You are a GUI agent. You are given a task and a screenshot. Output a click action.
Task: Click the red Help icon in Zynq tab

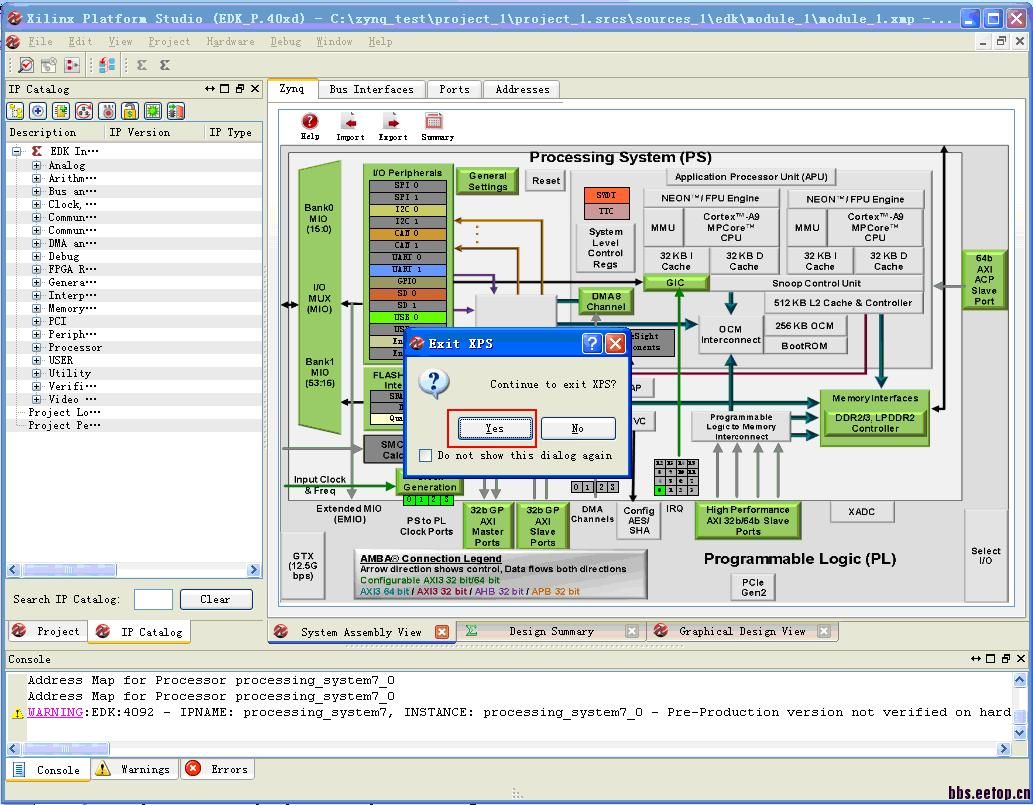point(310,122)
